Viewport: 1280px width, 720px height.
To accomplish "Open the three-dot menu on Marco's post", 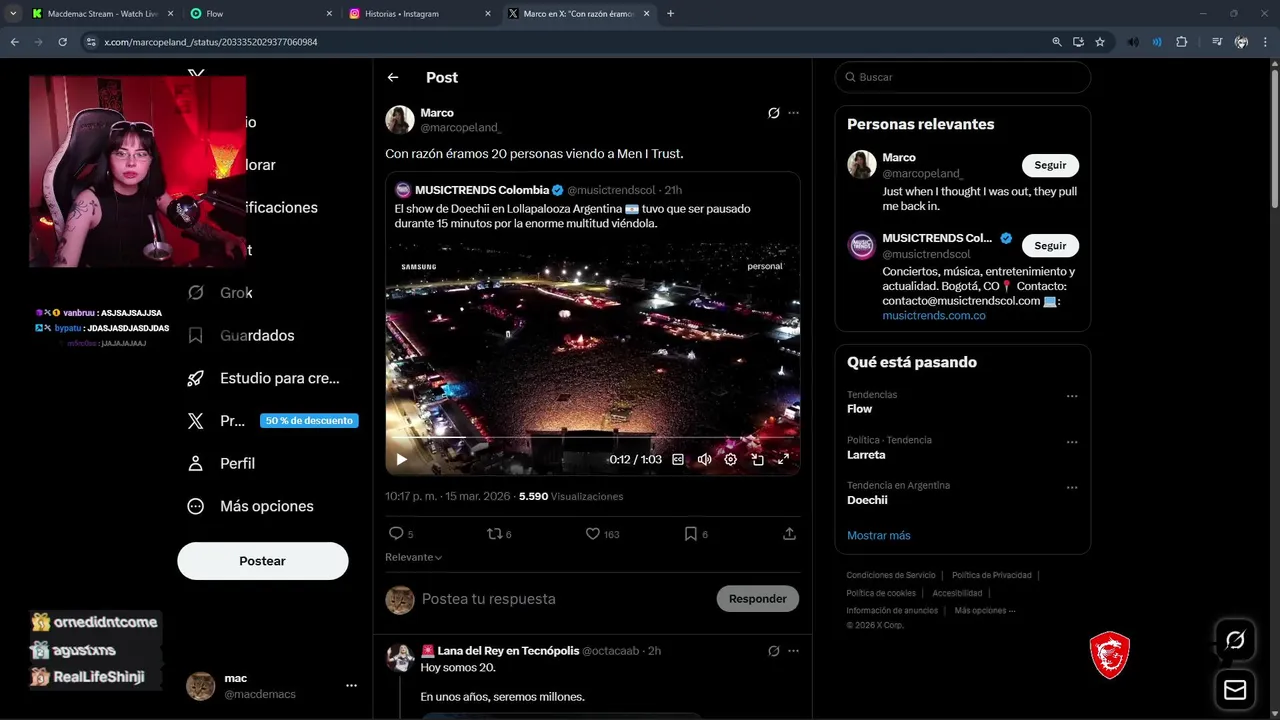I will point(794,113).
